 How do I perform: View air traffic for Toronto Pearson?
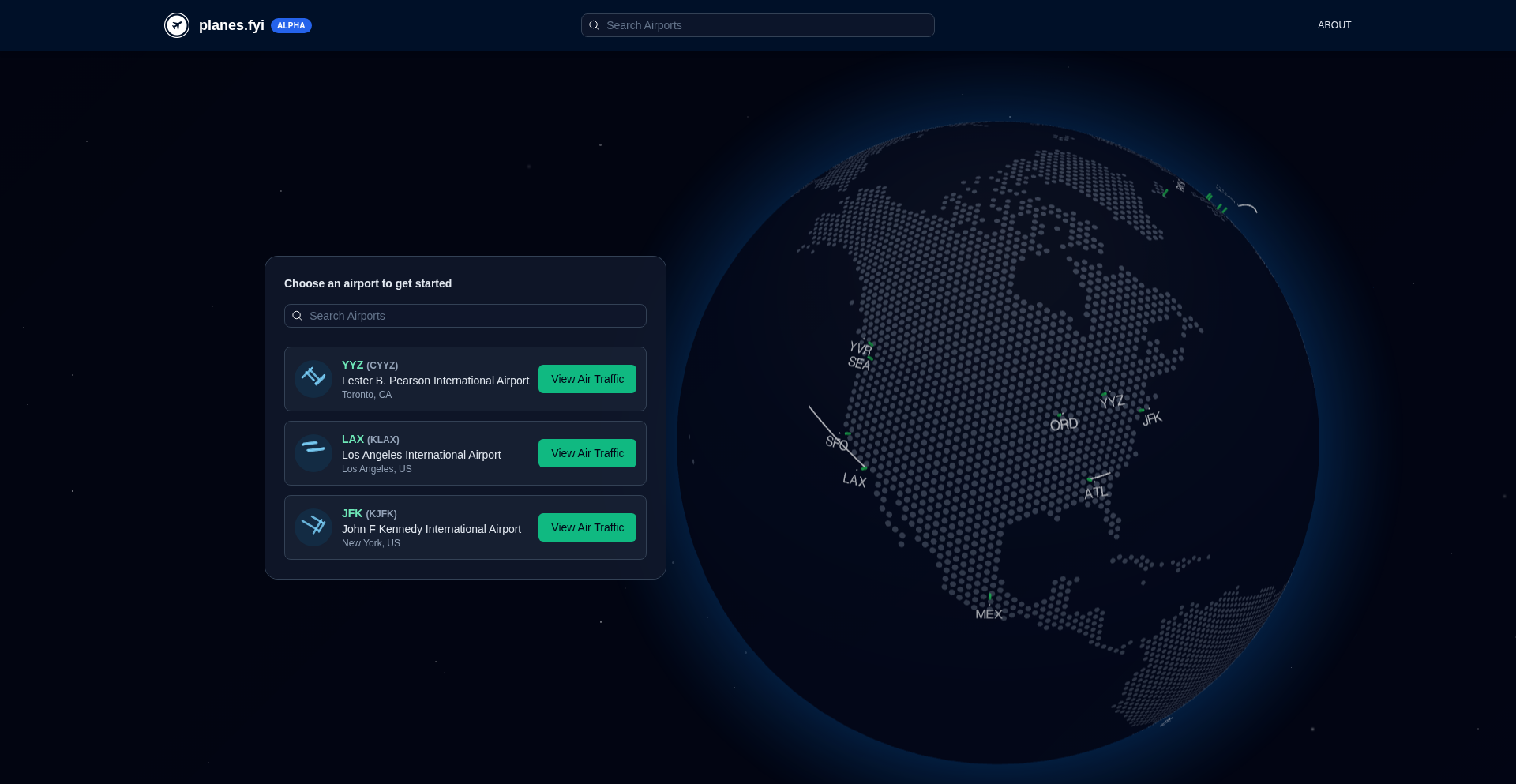[587, 379]
